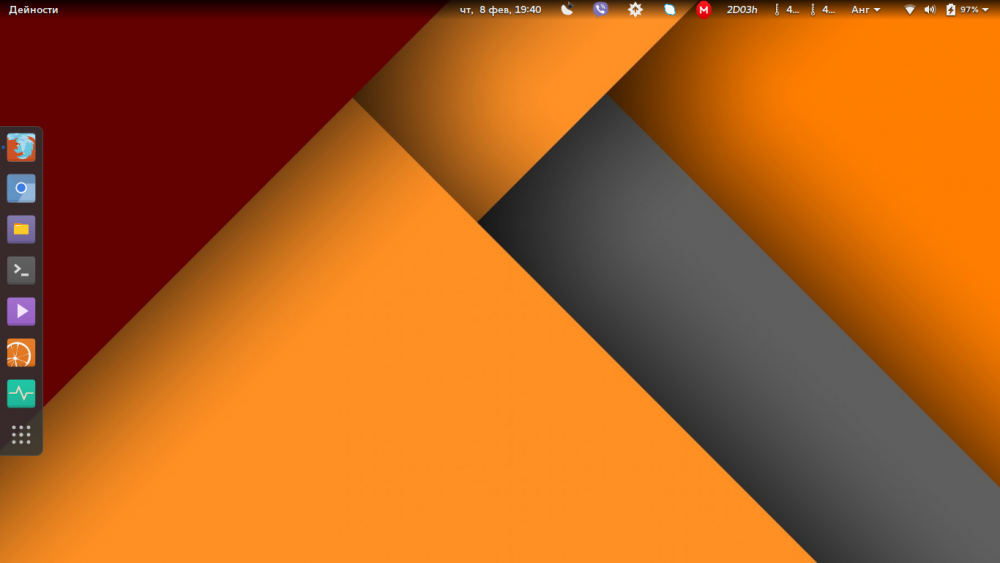Click the red MEGA tray icon
Viewport: 1000px width, 563px height.
coord(703,10)
